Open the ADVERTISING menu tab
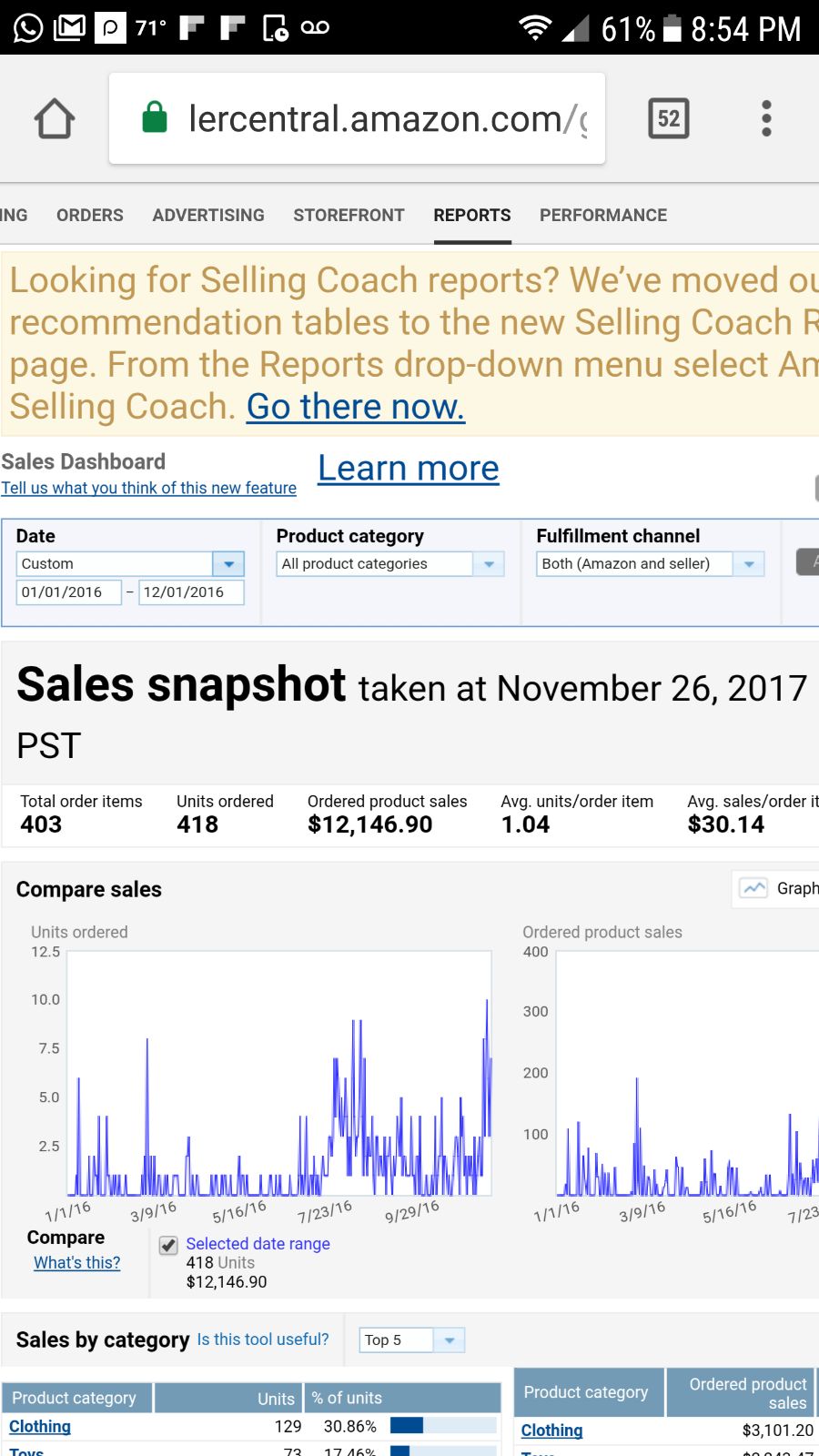This screenshot has height=1456, width=819. click(208, 216)
